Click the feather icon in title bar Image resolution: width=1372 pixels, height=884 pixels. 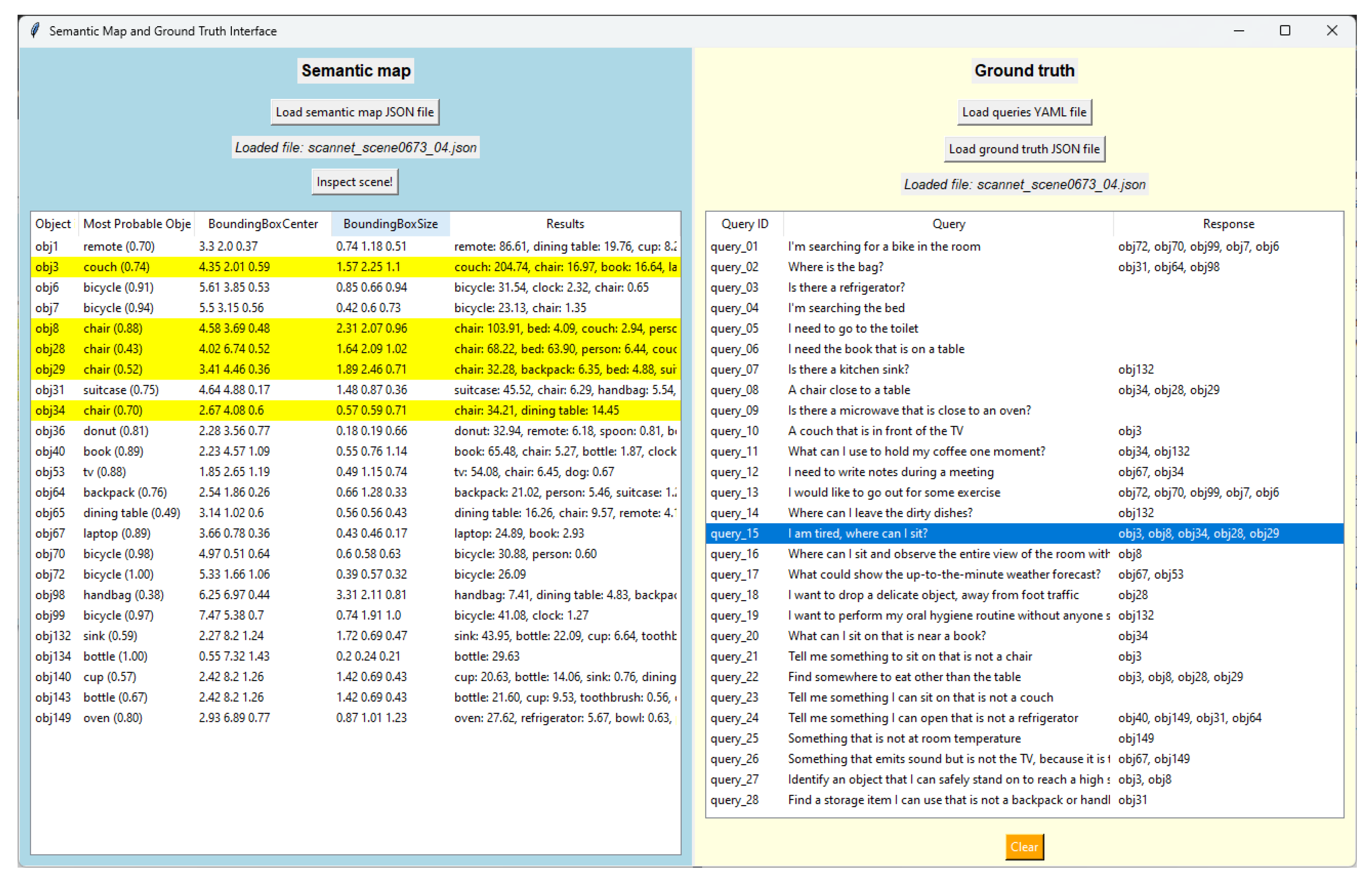pos(35,30)
